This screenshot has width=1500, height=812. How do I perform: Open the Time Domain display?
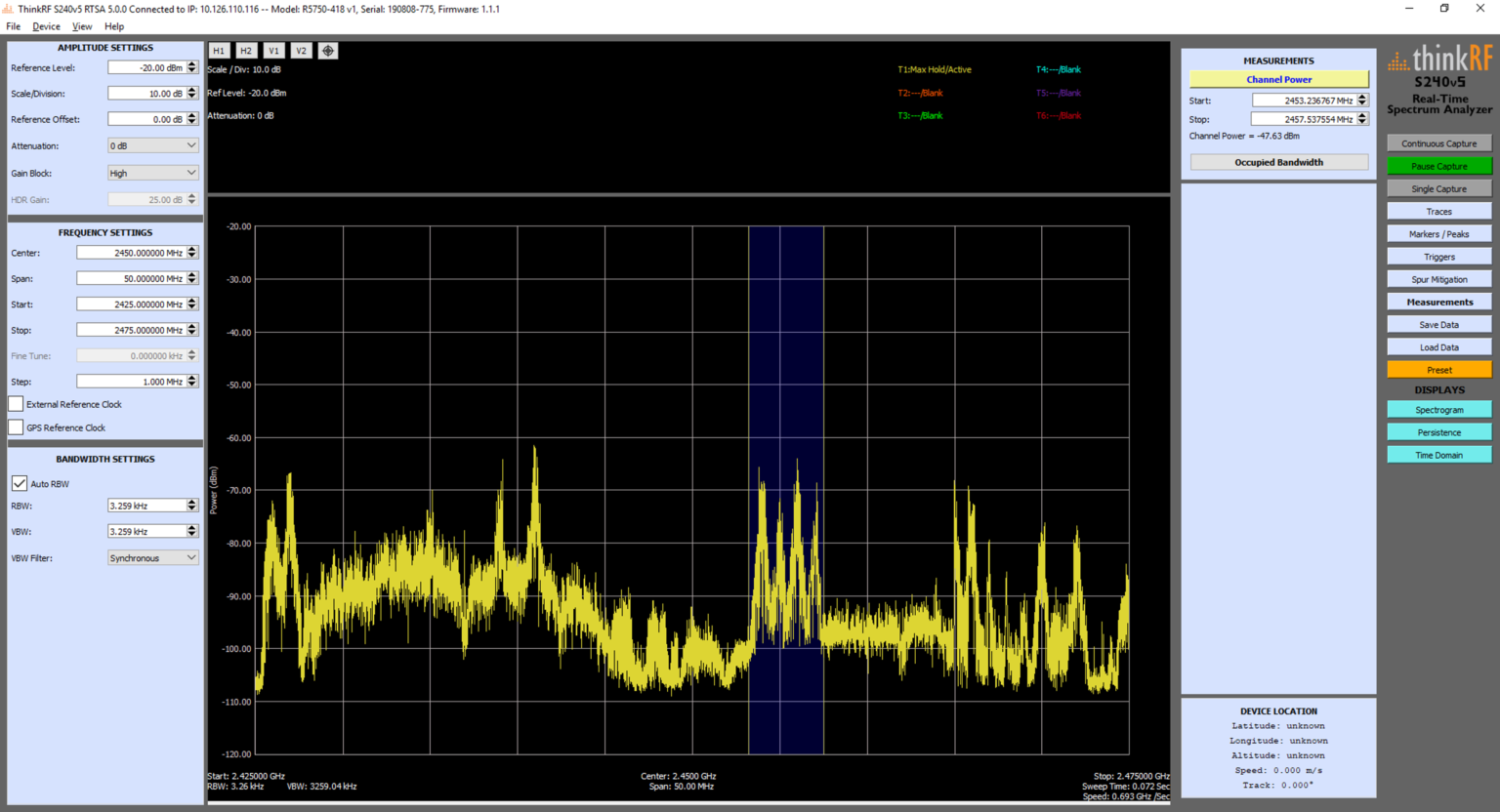tap(1438, 454)
